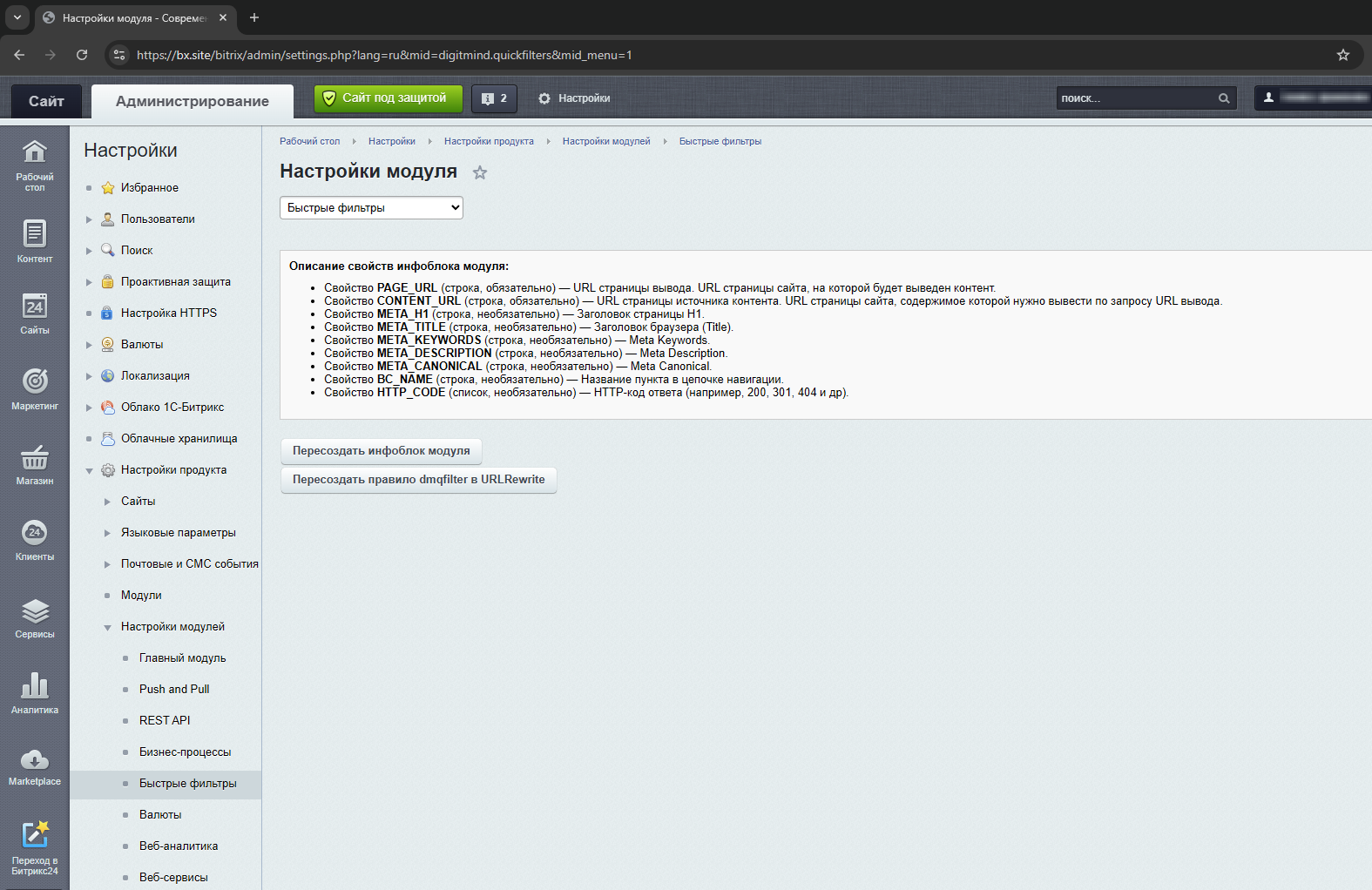Focus the поиск input field

(x=1132, y=98)
